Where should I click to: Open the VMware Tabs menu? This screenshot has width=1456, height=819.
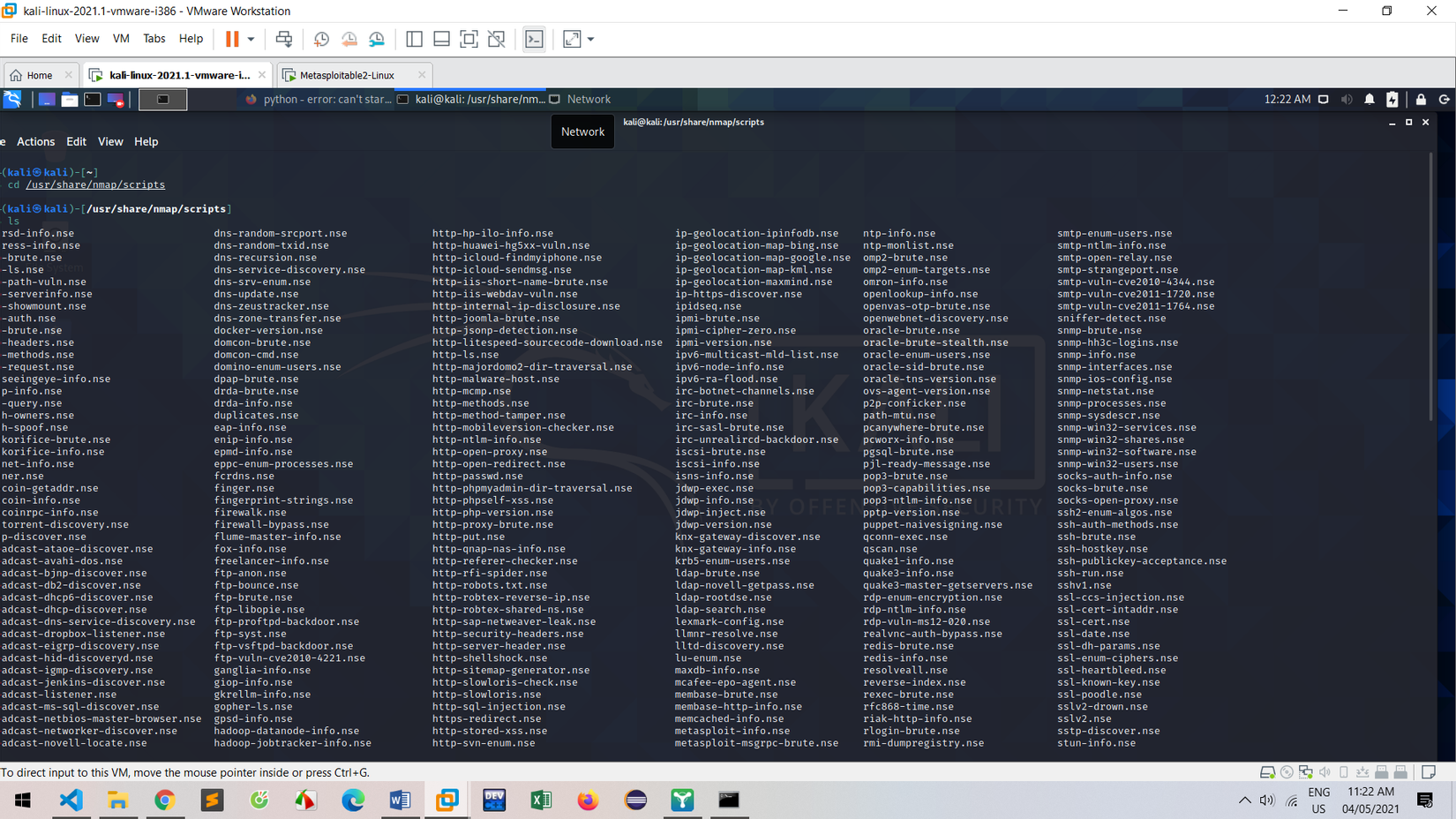point(154,39)
